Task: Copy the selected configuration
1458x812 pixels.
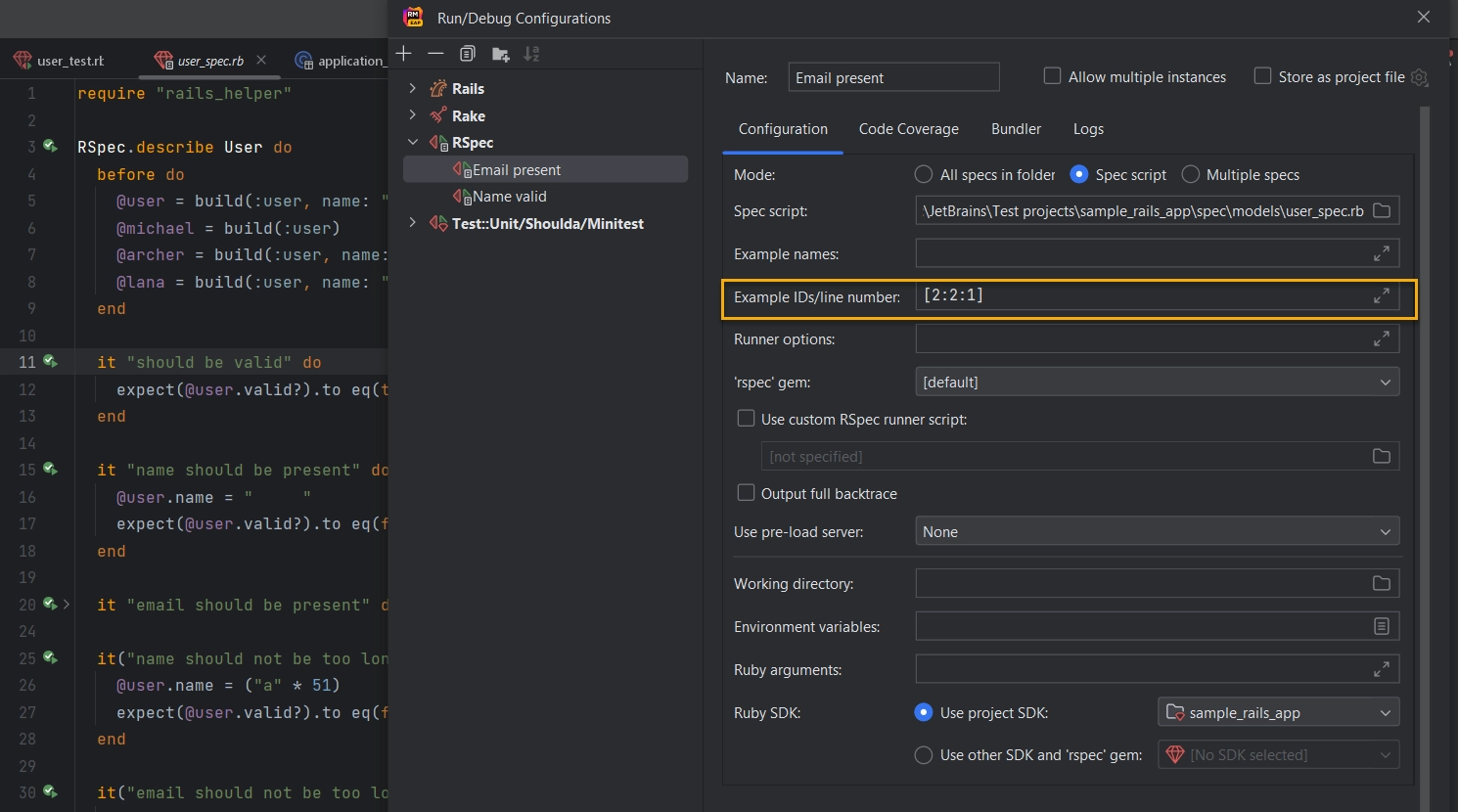Action: [x=468, y=54]
